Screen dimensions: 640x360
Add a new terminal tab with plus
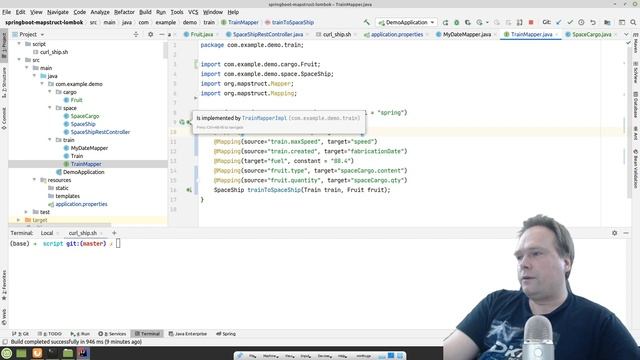click(x=114, y=233)
